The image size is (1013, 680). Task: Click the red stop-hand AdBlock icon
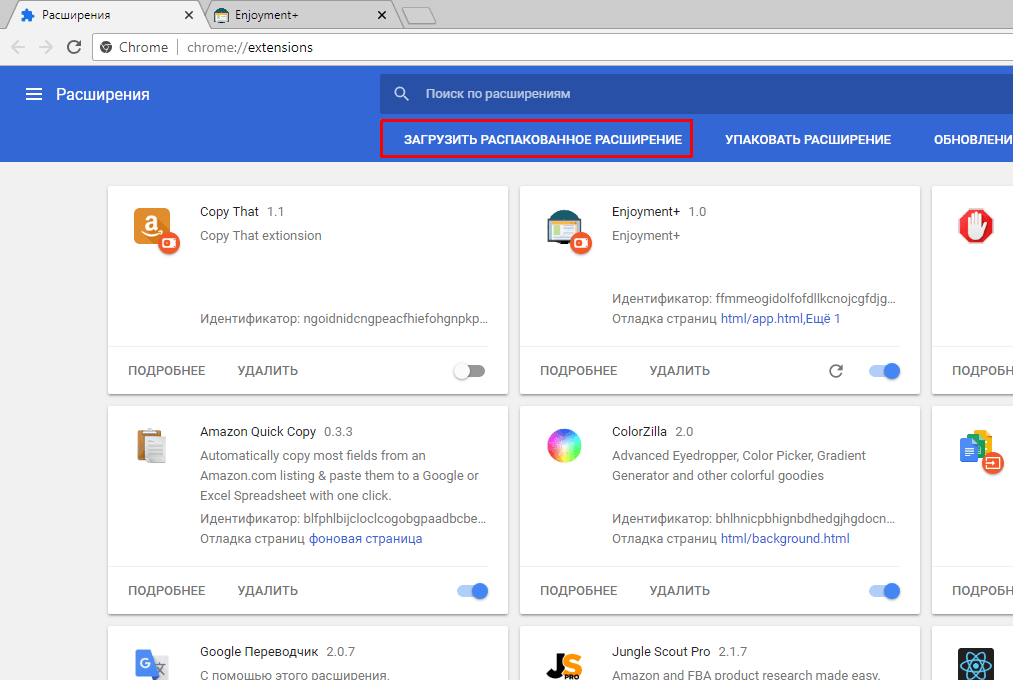[x=976, y=226]
